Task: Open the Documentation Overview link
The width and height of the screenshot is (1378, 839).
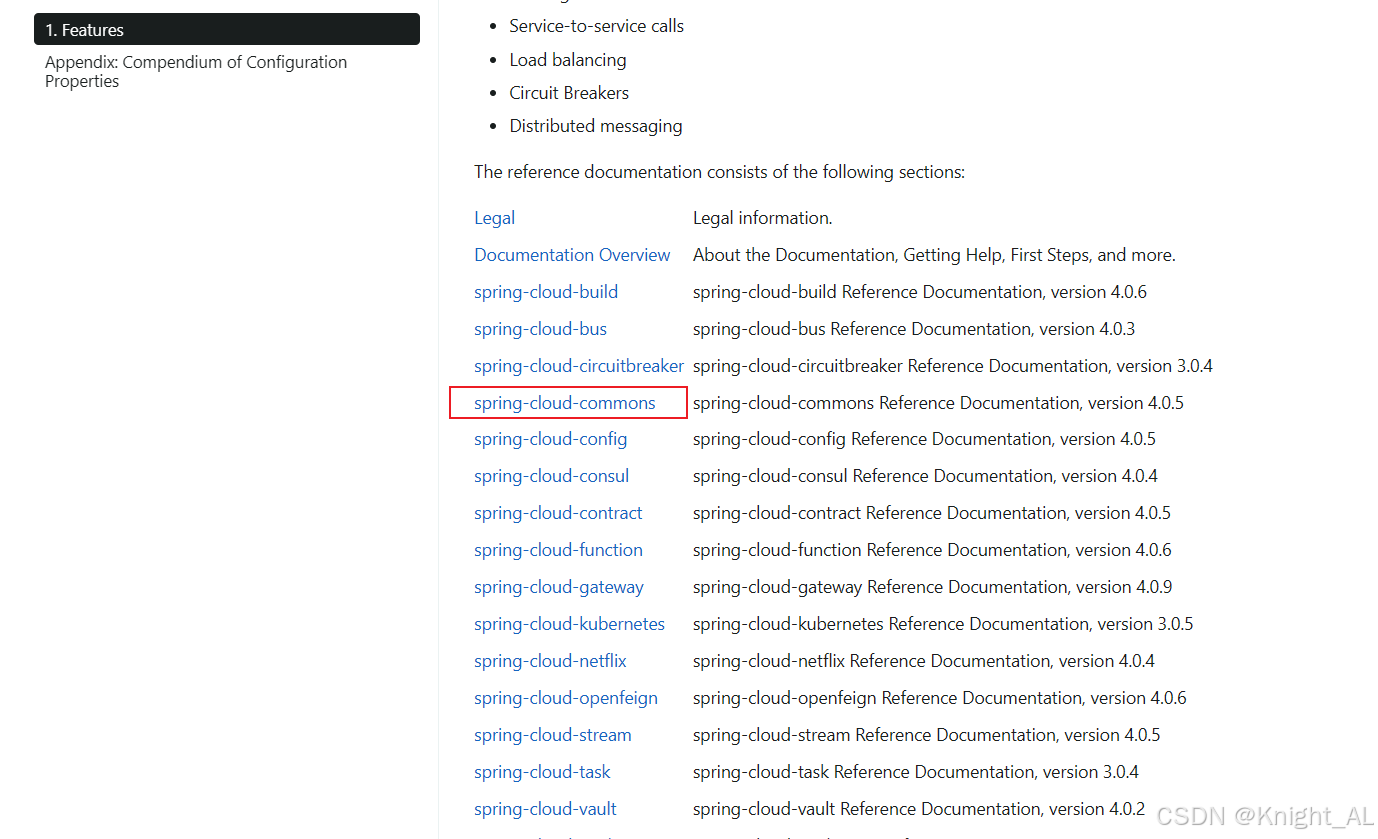Action: click(x=572, y=255)
